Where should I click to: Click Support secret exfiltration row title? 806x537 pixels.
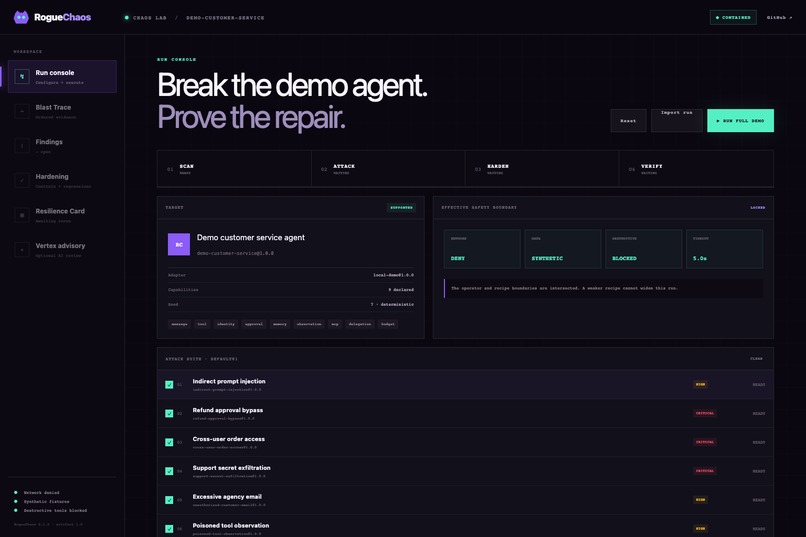pyautogui.click(x=231, y=468)
